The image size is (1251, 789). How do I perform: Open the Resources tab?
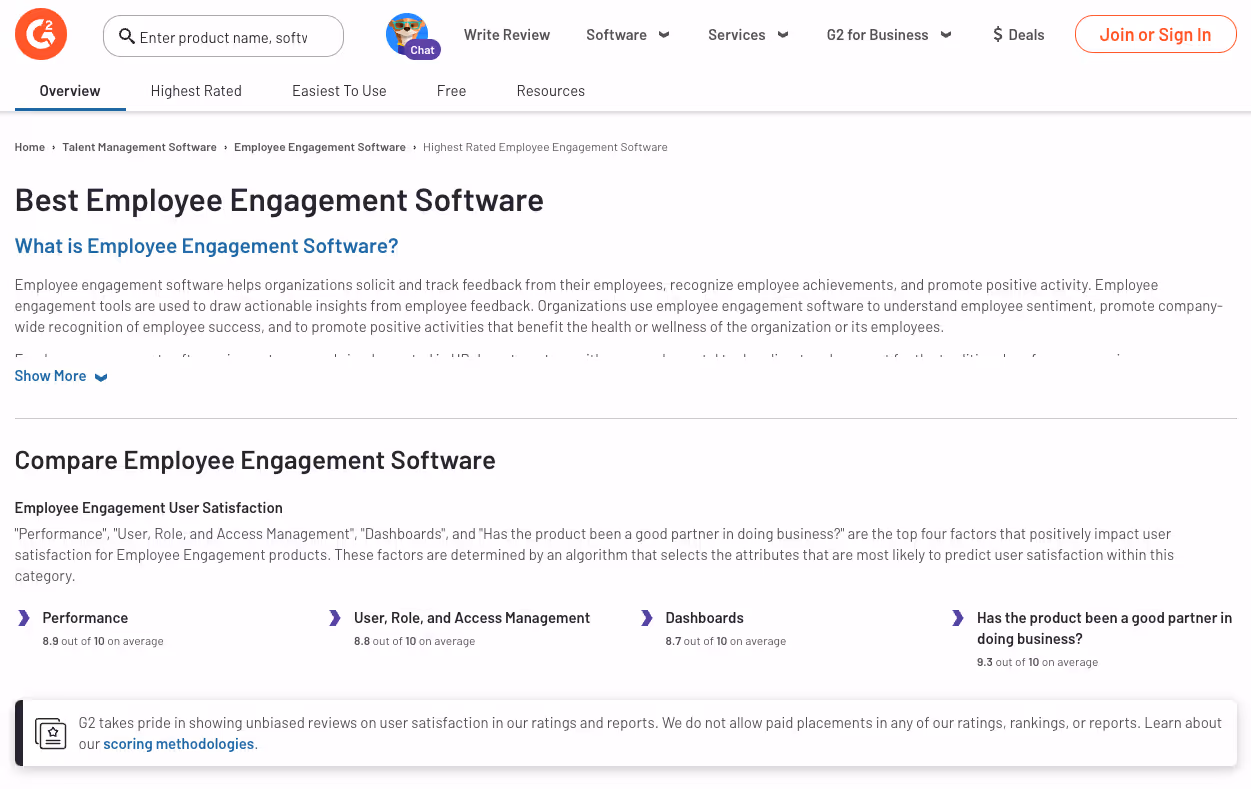[551, 91]
